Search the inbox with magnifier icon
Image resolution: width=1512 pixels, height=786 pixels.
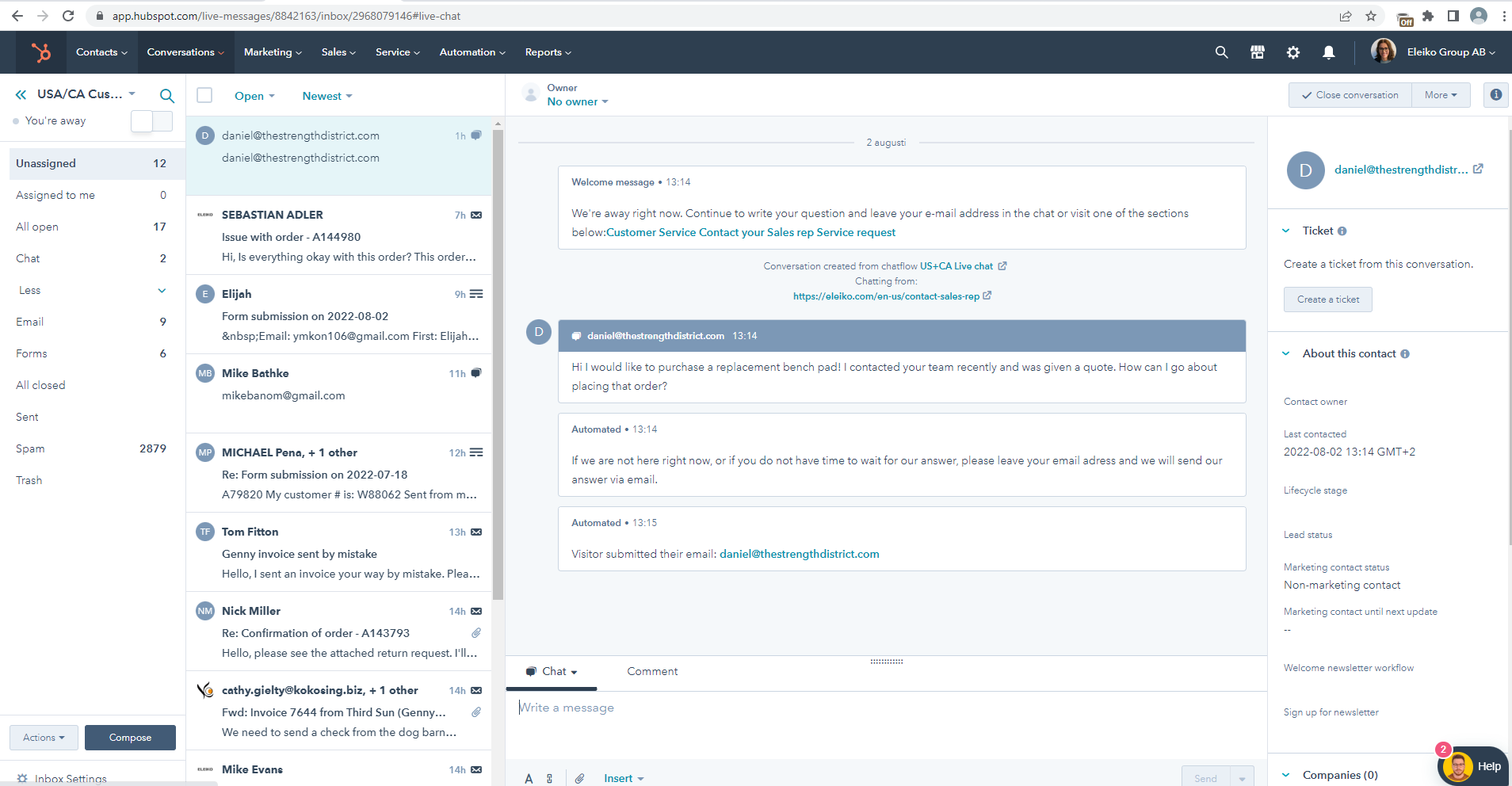(x=166, y=96)
